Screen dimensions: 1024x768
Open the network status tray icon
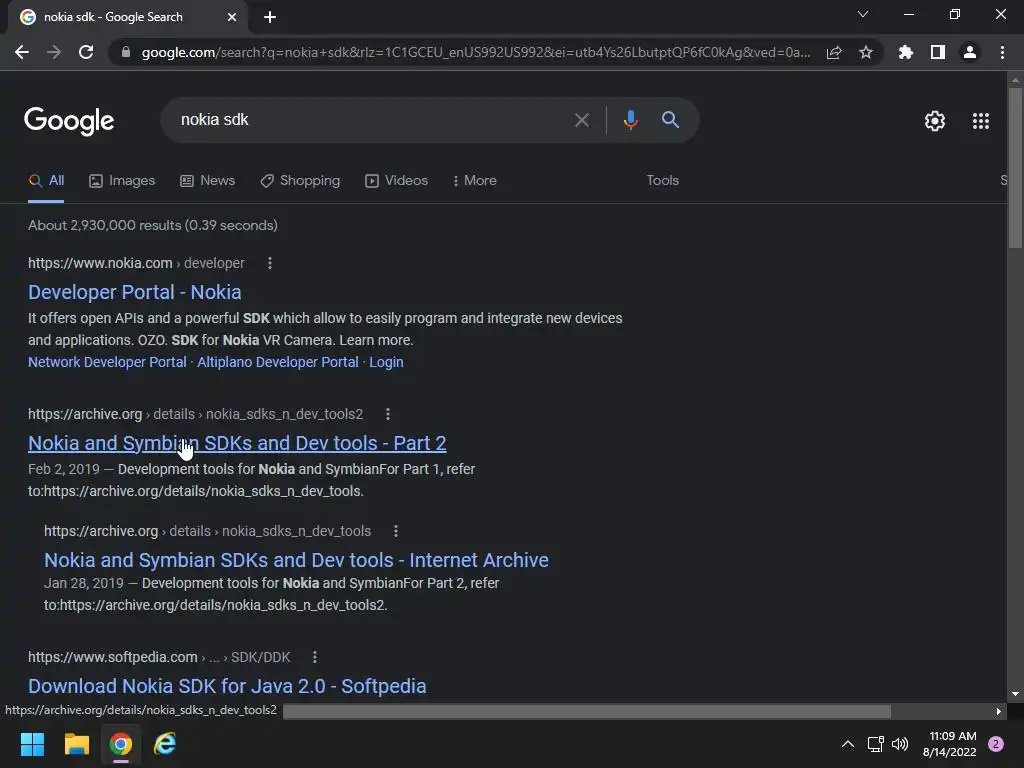tap(875, 744)
